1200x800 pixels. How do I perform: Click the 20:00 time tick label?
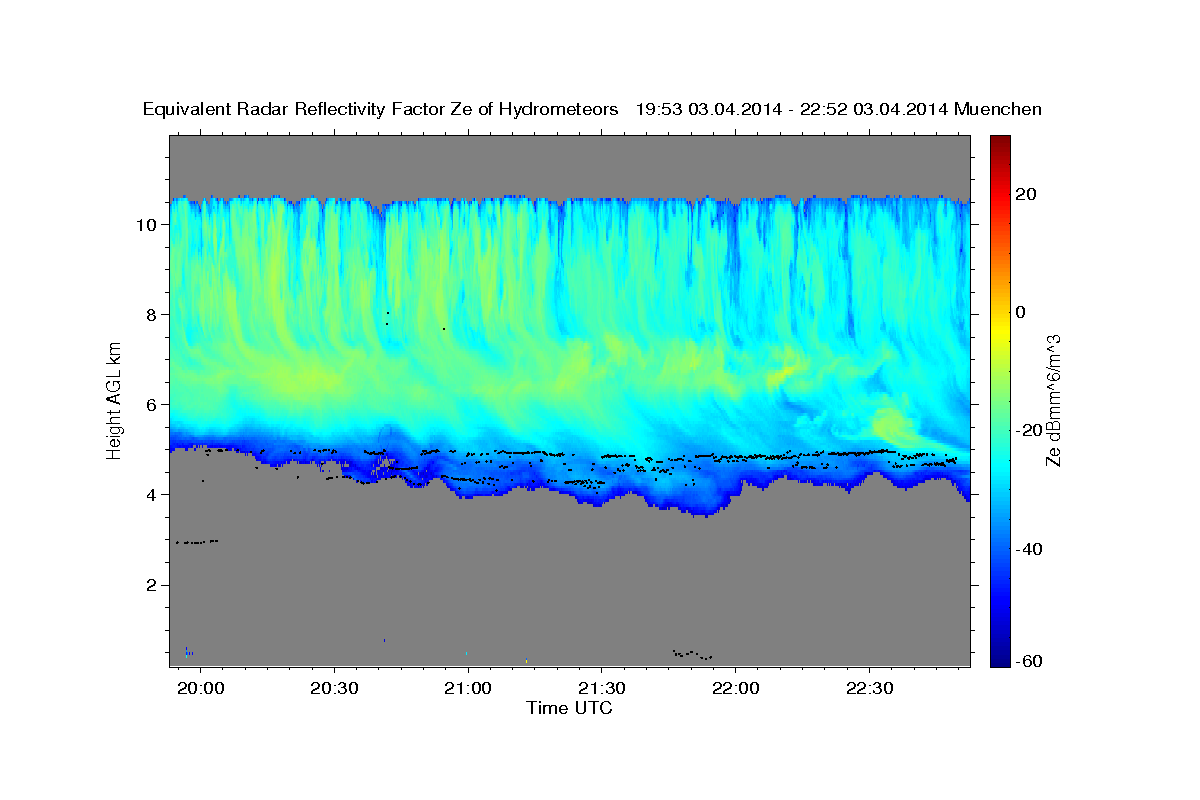tap(200, 689)
